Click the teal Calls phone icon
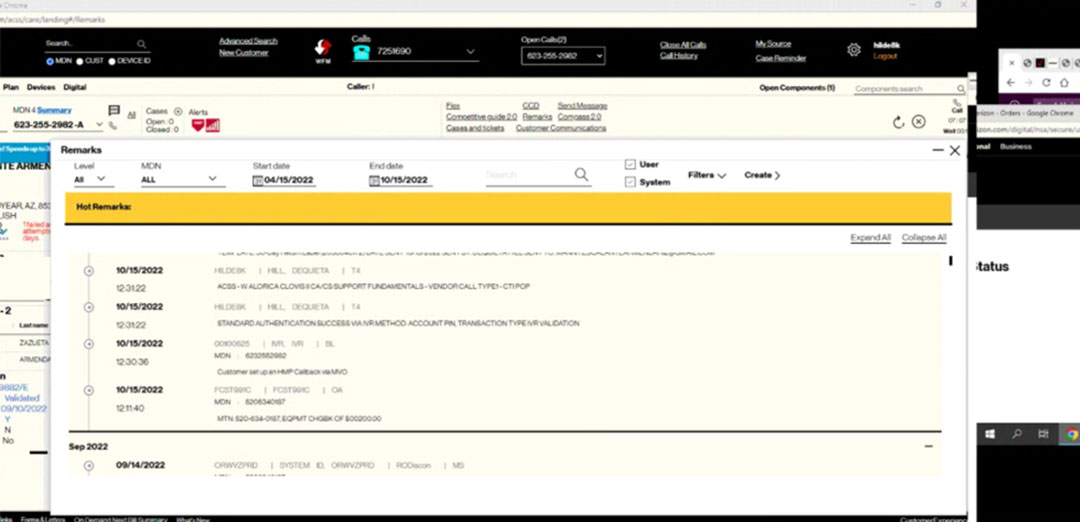1080x522 pixels. pyautogui.click(x=361, y=52)
